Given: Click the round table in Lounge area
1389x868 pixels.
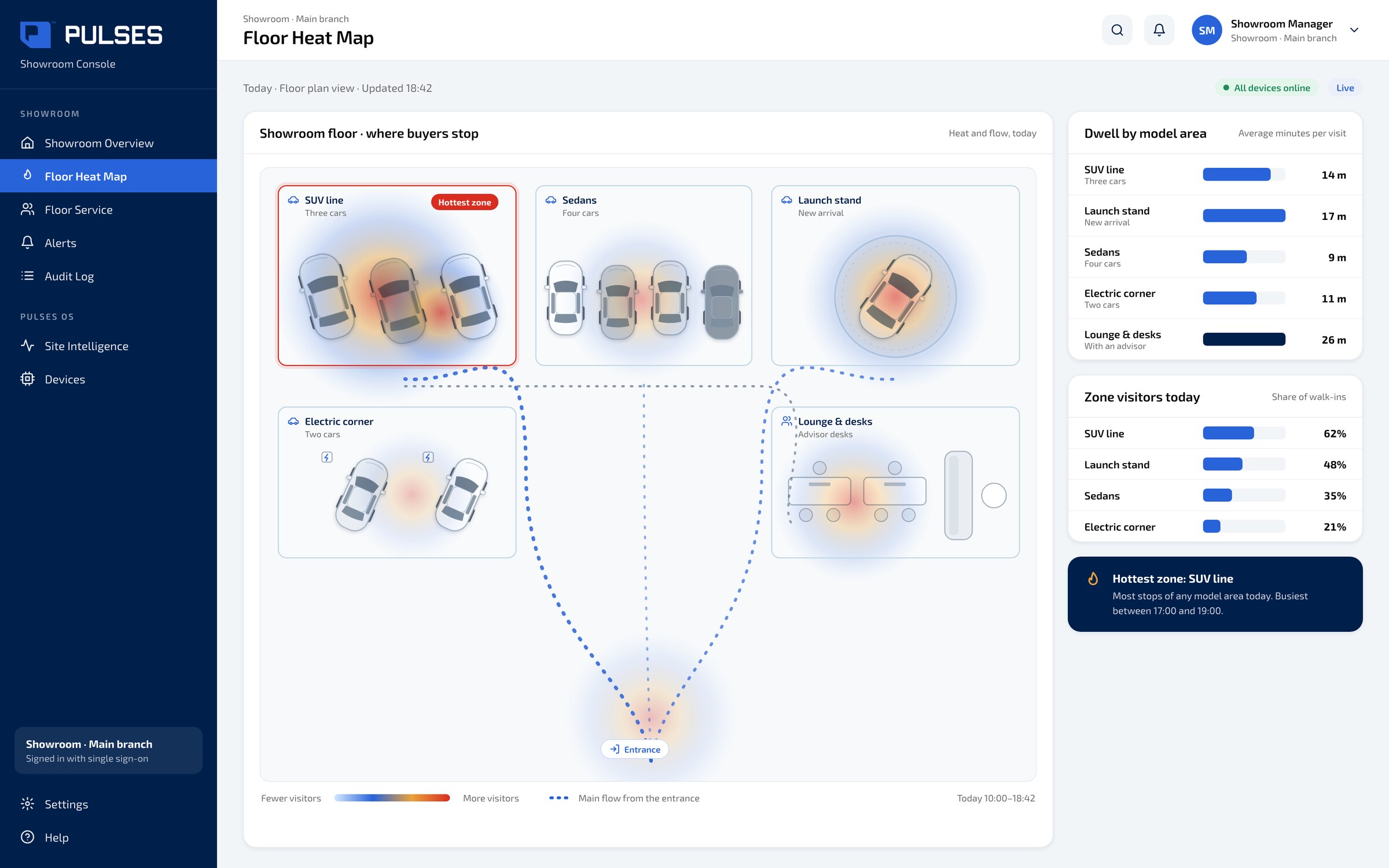Looking at the screenshot, I should click(x=994, y=495).
